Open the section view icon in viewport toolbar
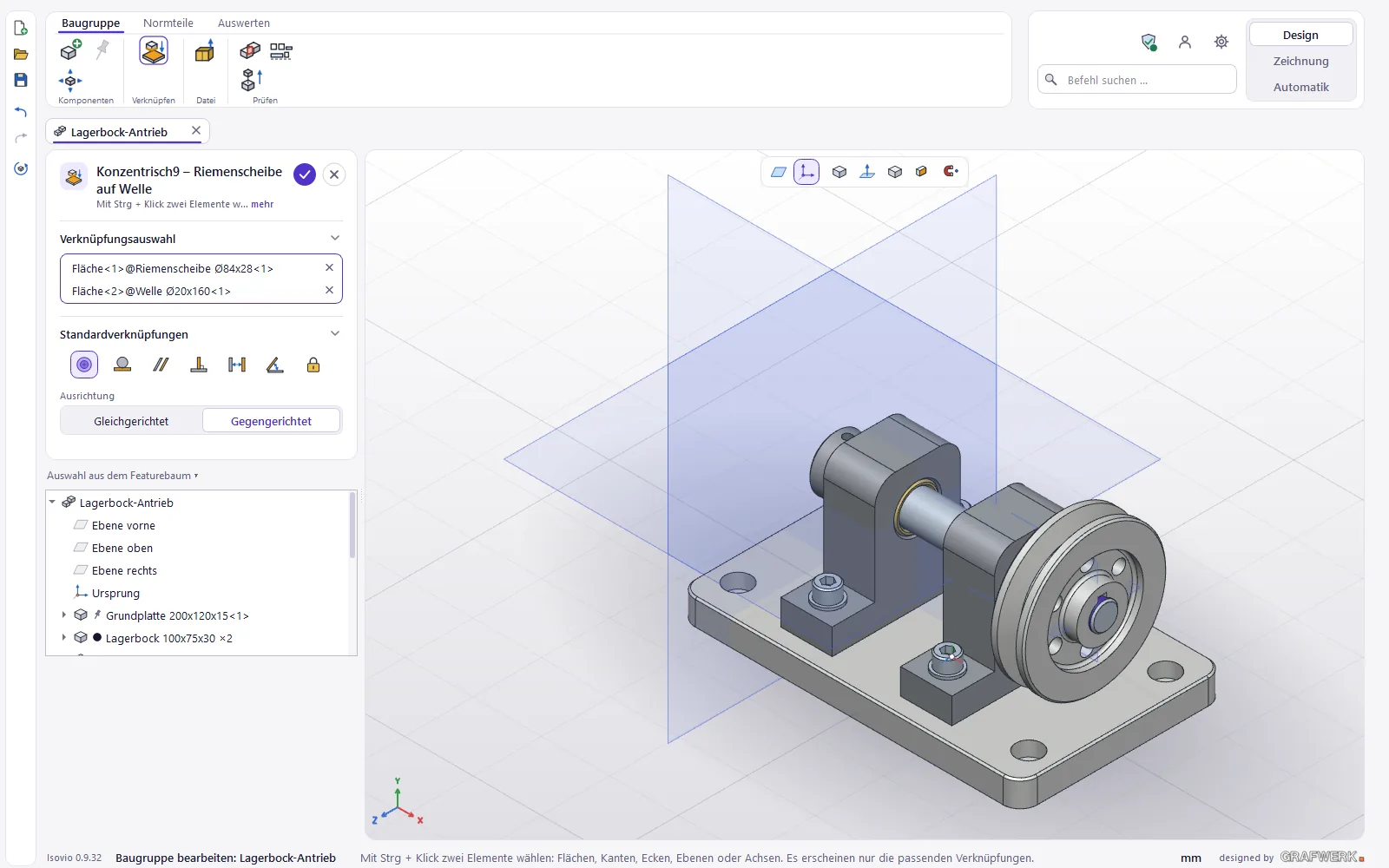This screenshot has width=1389, height=868. point(922,172)
